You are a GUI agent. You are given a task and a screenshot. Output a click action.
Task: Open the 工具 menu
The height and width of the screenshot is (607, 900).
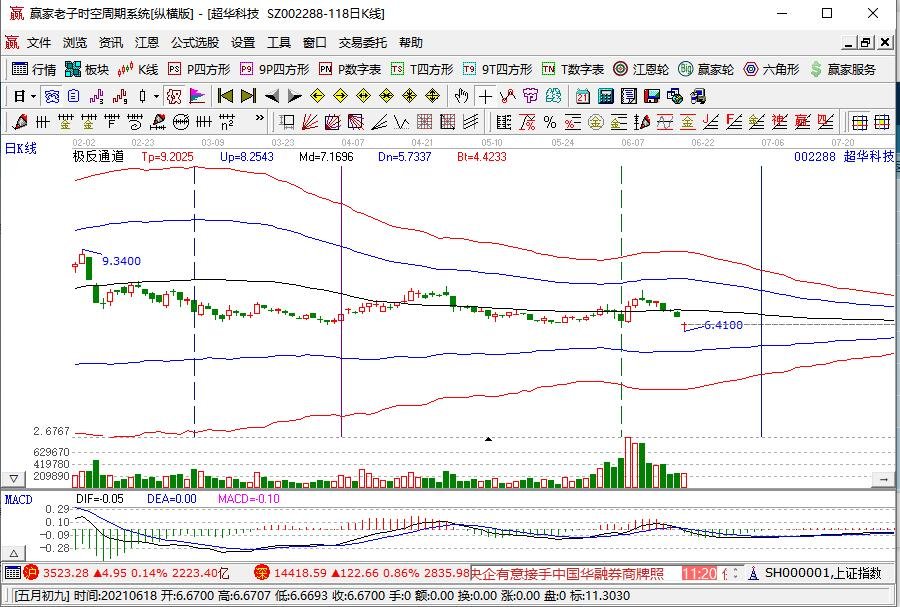tap(279, 42)
